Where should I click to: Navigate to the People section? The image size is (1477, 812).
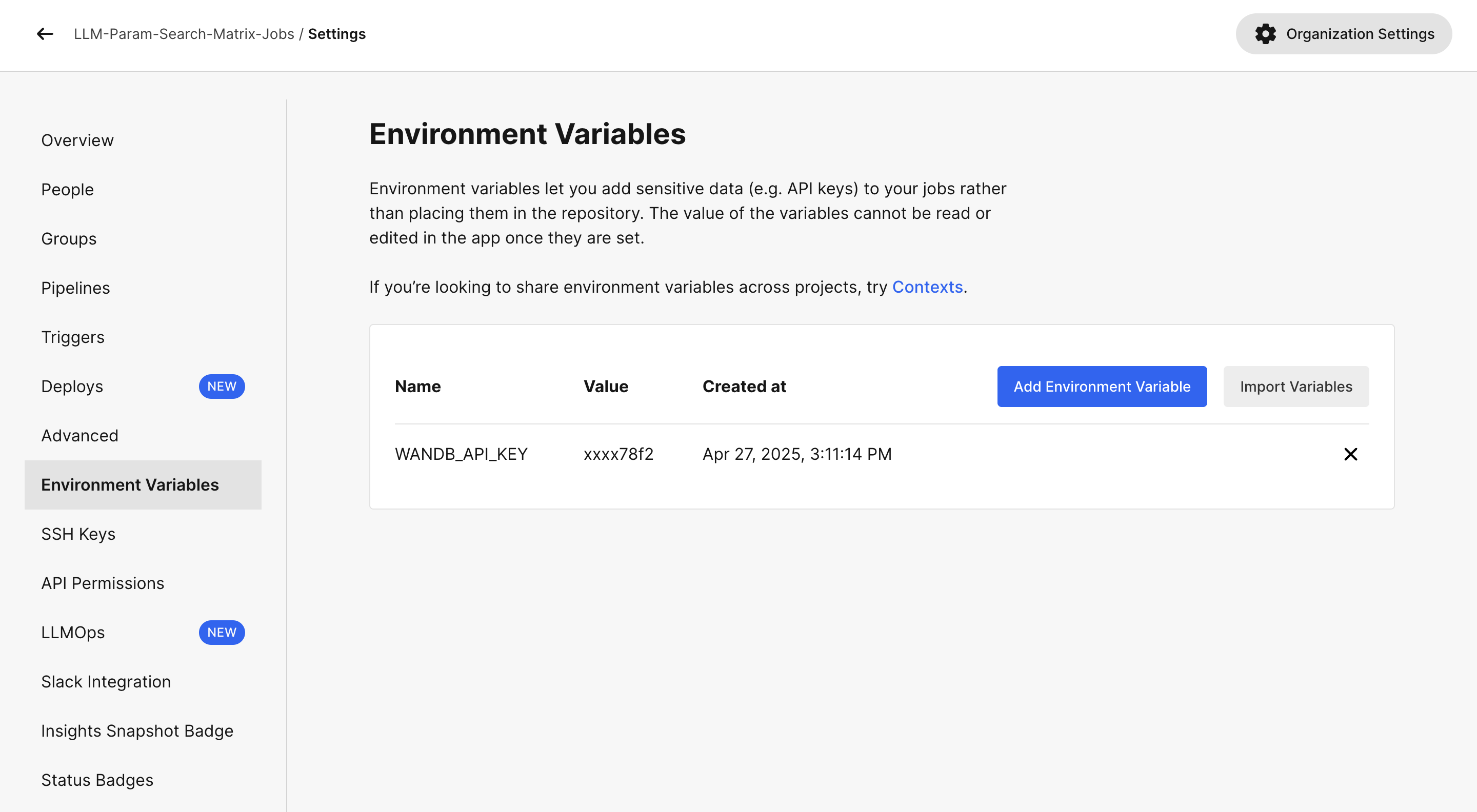tap(67, 189)
